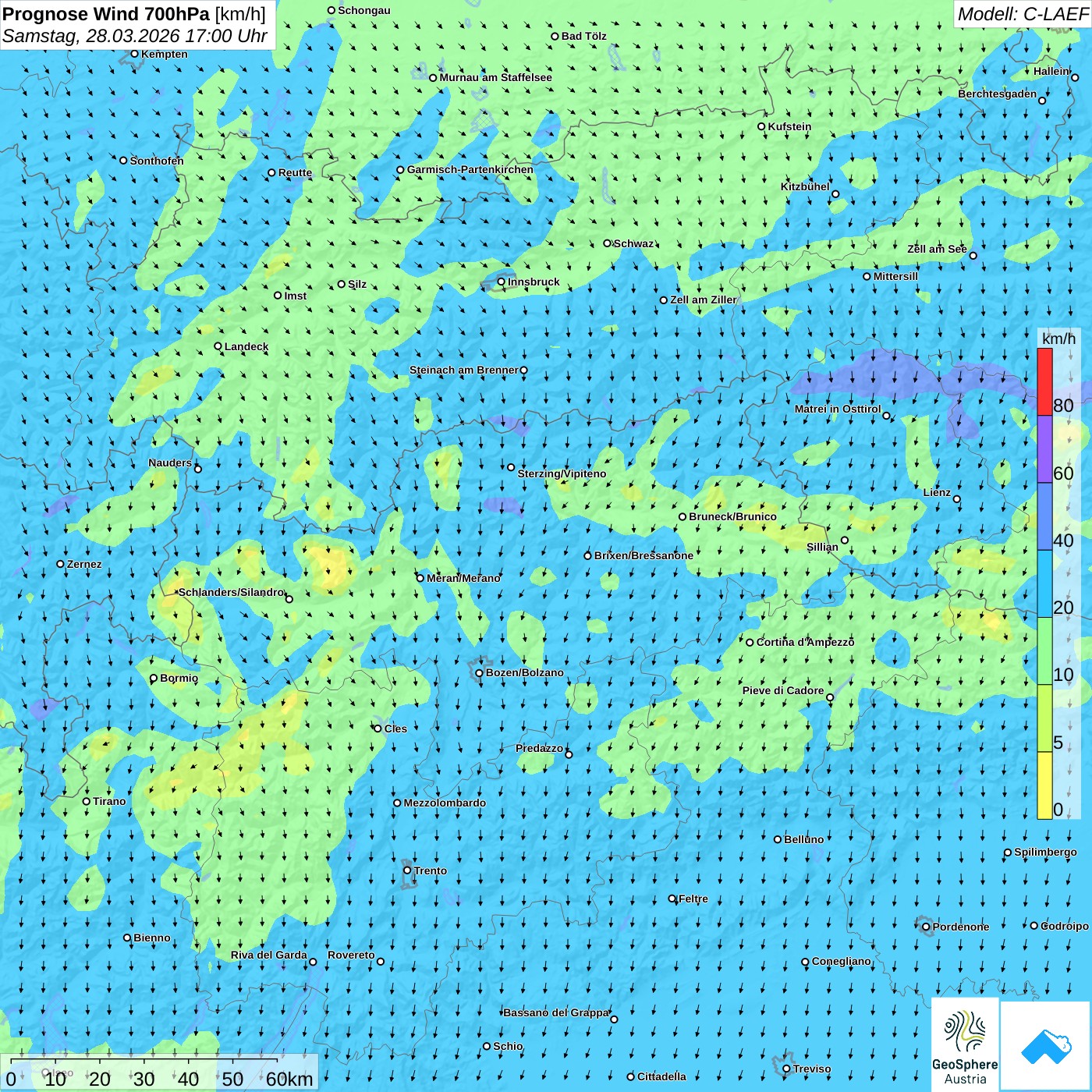Screen dimensions: 1092x1092
Task: Click the Bormio city marker
Action: pyautogui.click(x=154, y=679)
